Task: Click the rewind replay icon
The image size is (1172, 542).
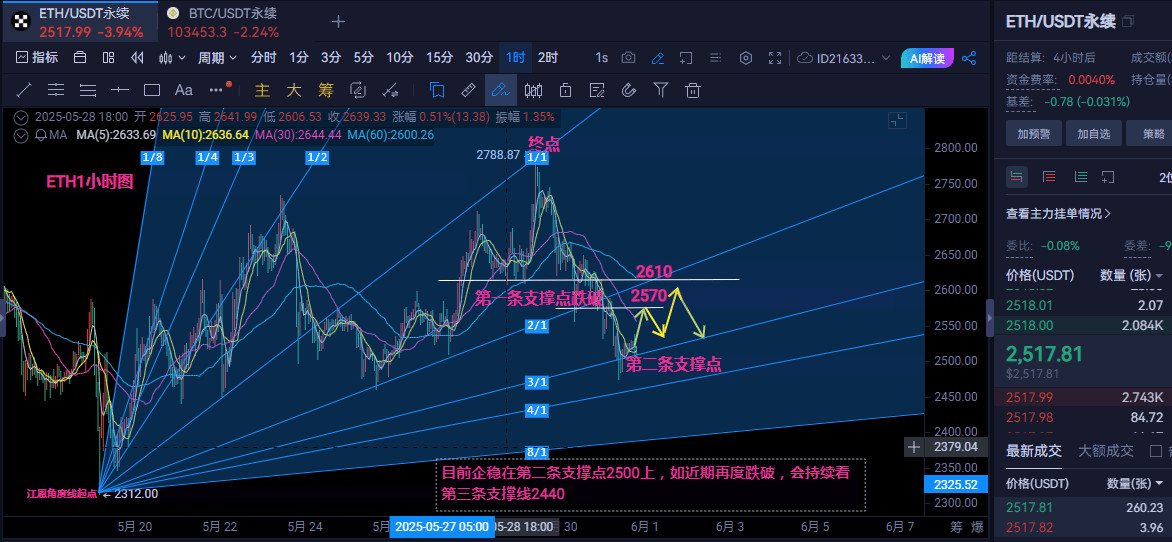Action: [137, 58]
